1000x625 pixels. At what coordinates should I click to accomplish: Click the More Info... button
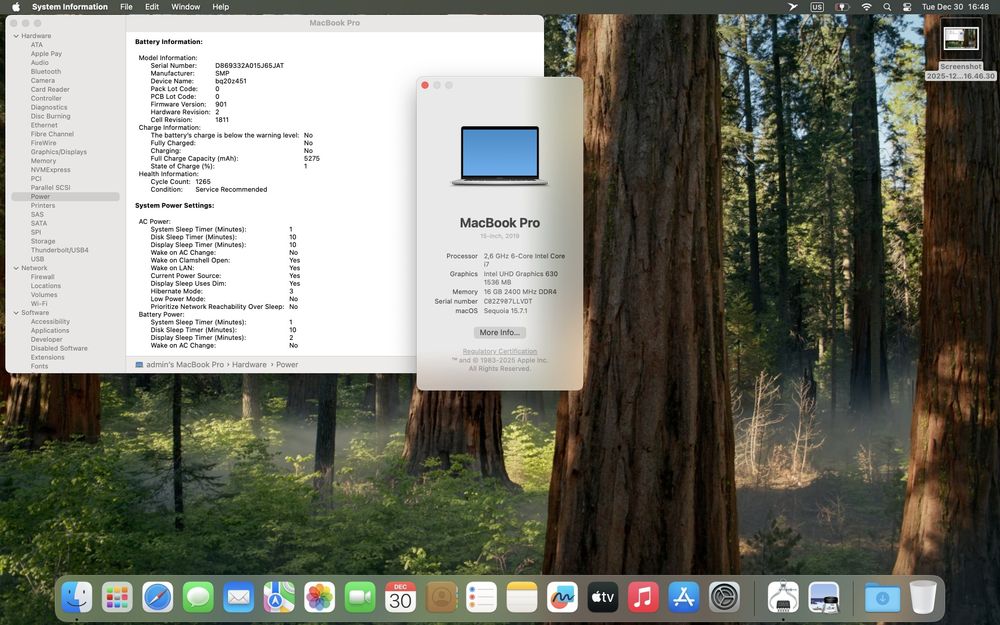coord(499,332)
